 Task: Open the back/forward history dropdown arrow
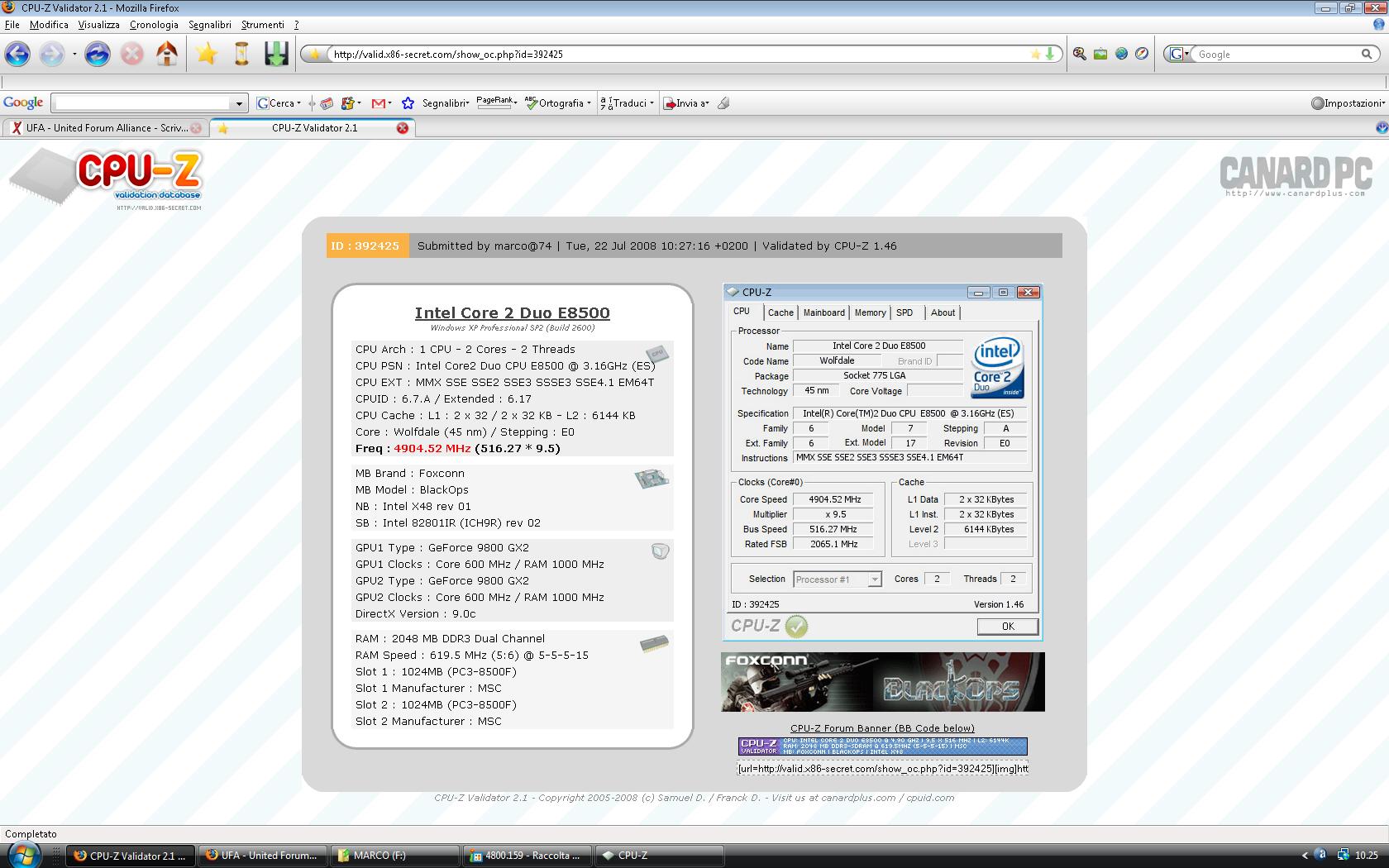point(74,55)
